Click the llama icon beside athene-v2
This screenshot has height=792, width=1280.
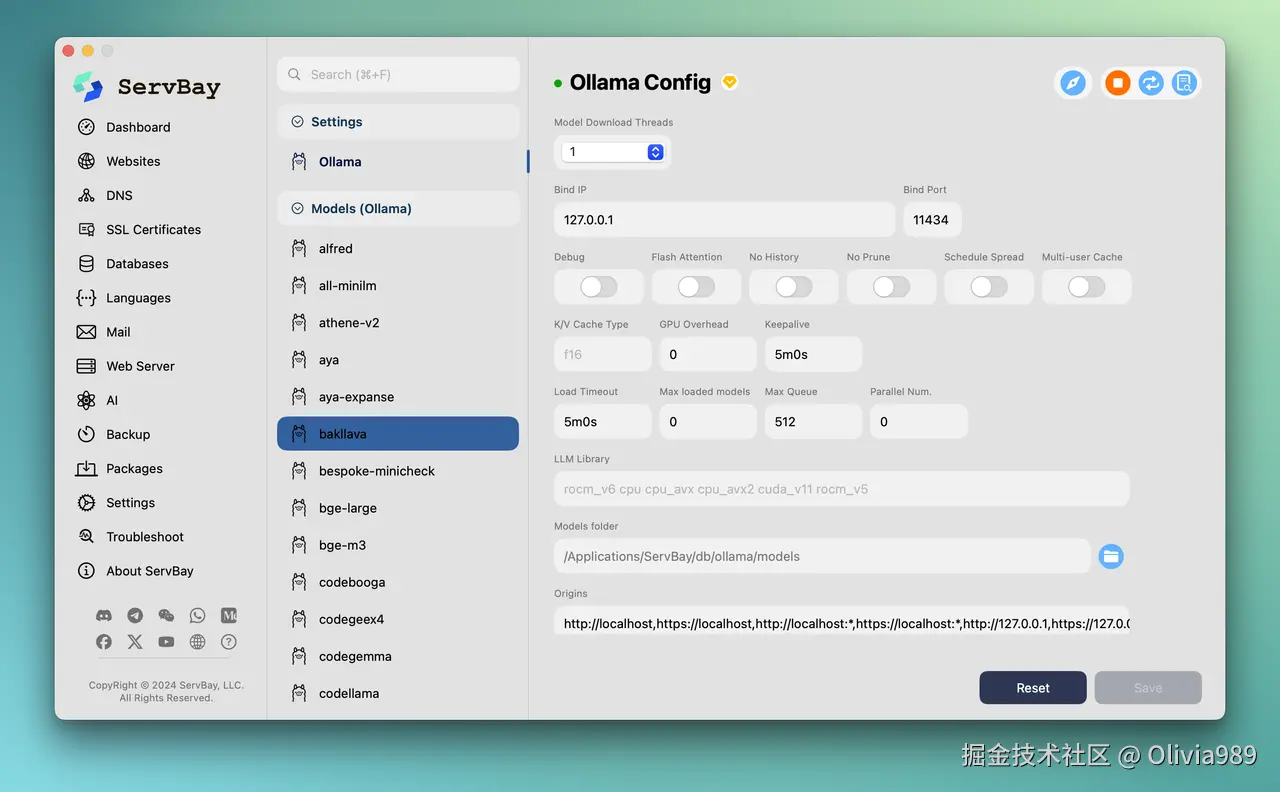tap(299, 322)
